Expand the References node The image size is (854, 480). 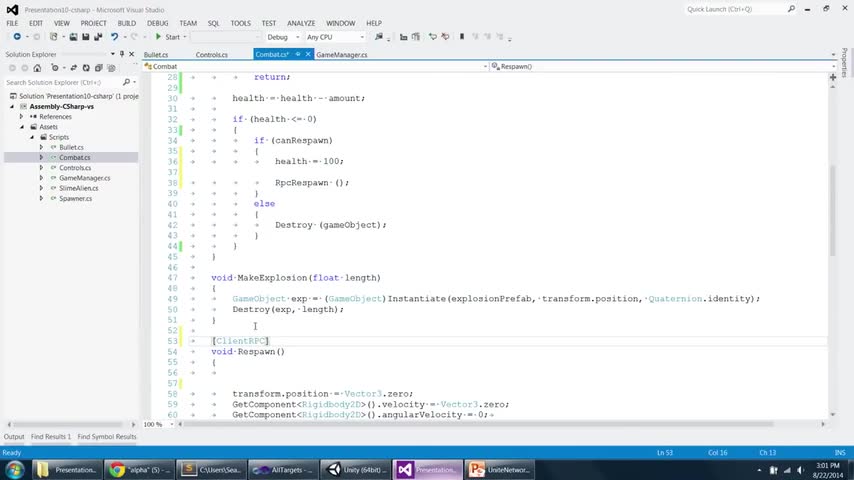[22, 117]
